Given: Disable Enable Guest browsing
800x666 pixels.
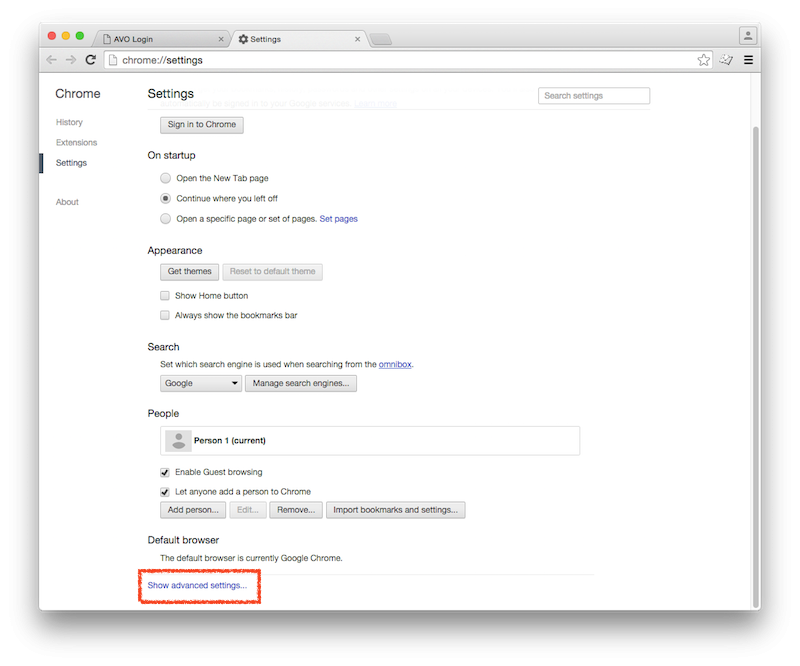Looking at the screenshot, I should (164, 471).
